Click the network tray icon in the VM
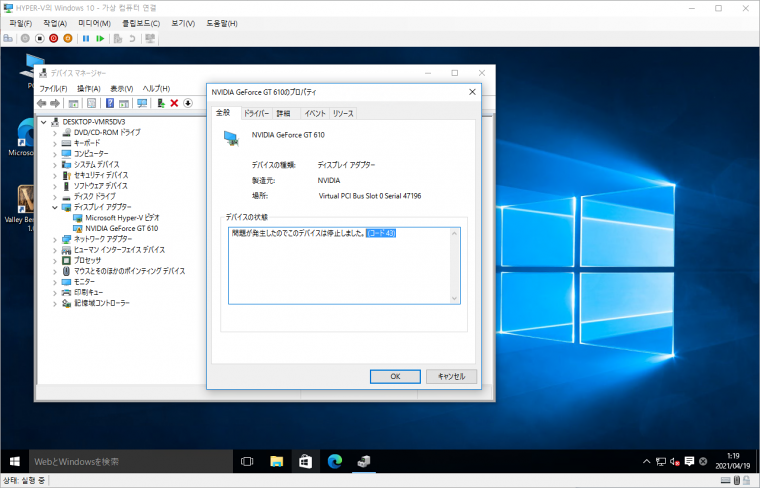 point(661,461)
